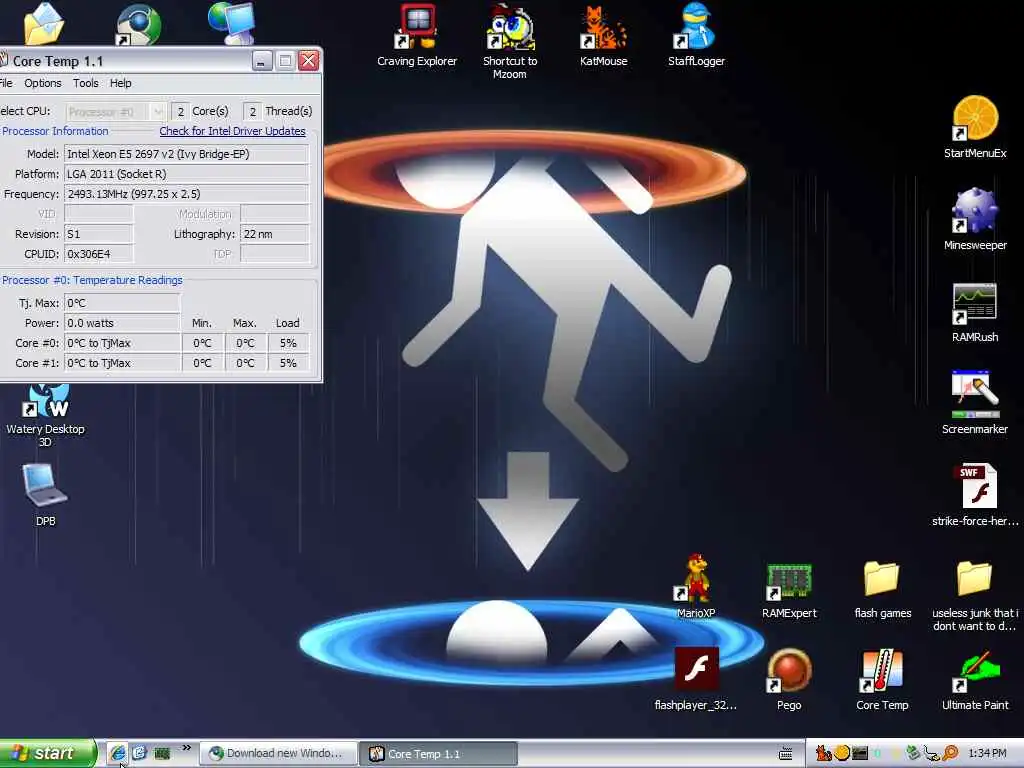The width and height of the screenshot is (1024, 768).
Task: Launch Internet Explorer from Quick Launch
Action: point(118,753)
